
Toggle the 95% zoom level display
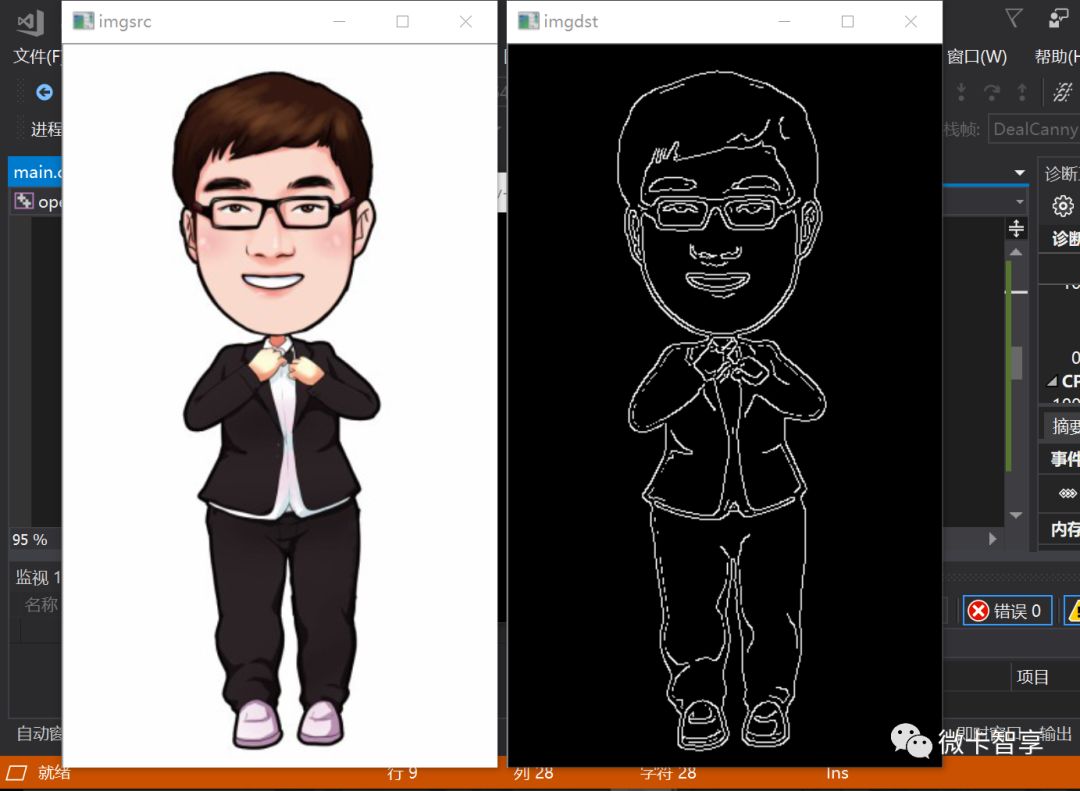[x=30, y=539]
